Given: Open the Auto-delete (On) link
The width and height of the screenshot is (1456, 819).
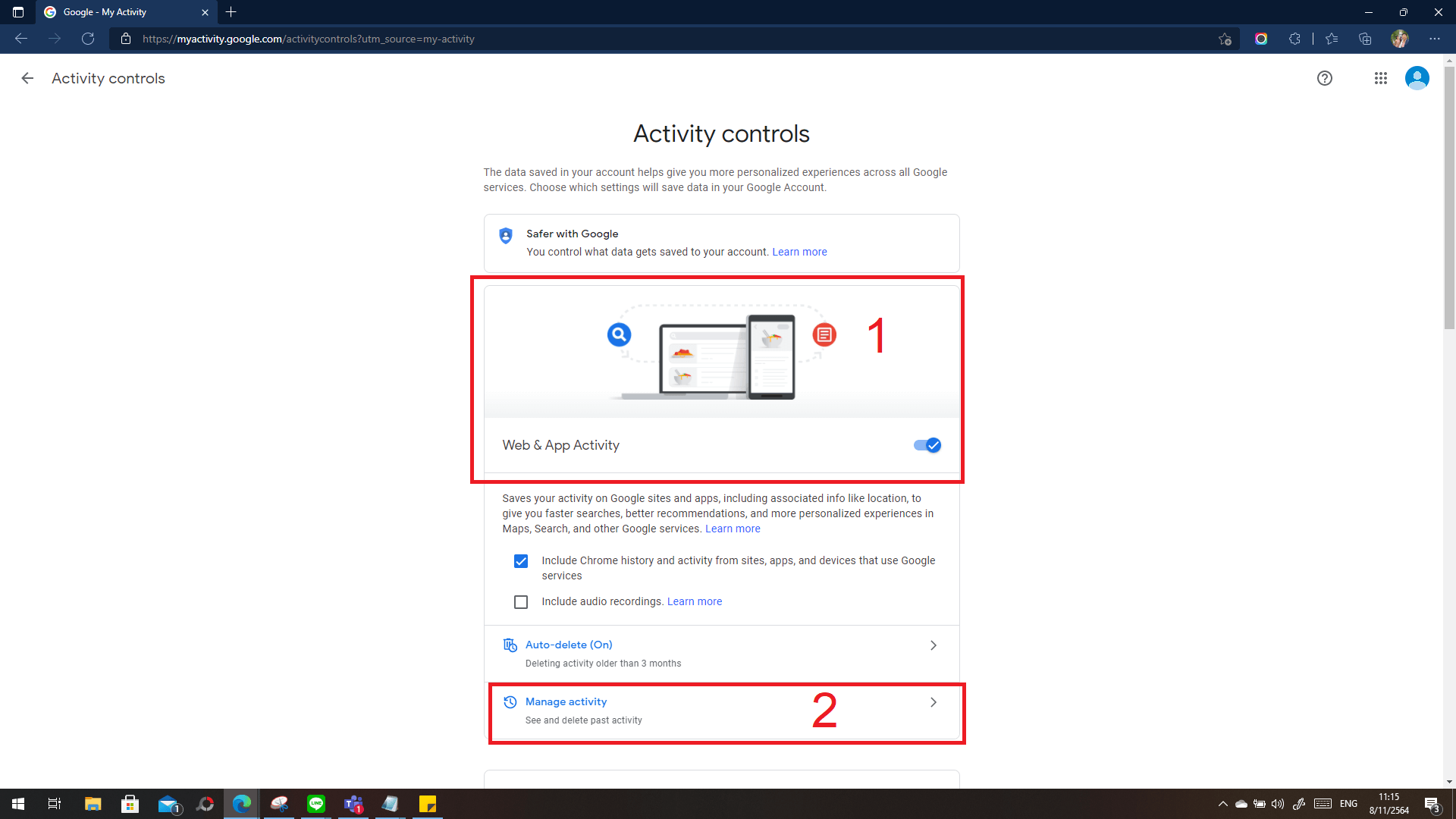Looking at the screenshot, I should [569, 645].
